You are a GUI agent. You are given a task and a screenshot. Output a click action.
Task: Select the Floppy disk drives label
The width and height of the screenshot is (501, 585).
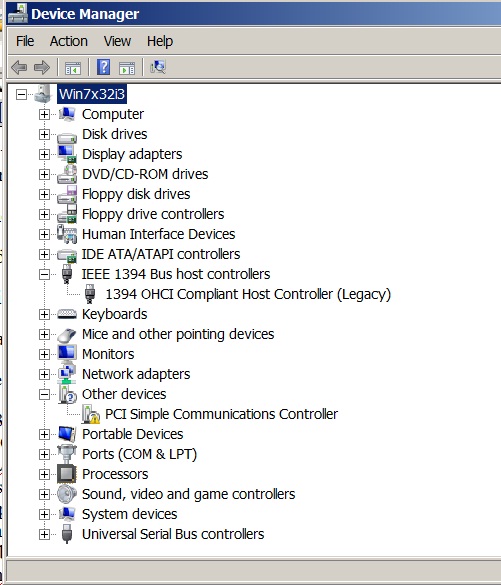coord(136,194)
